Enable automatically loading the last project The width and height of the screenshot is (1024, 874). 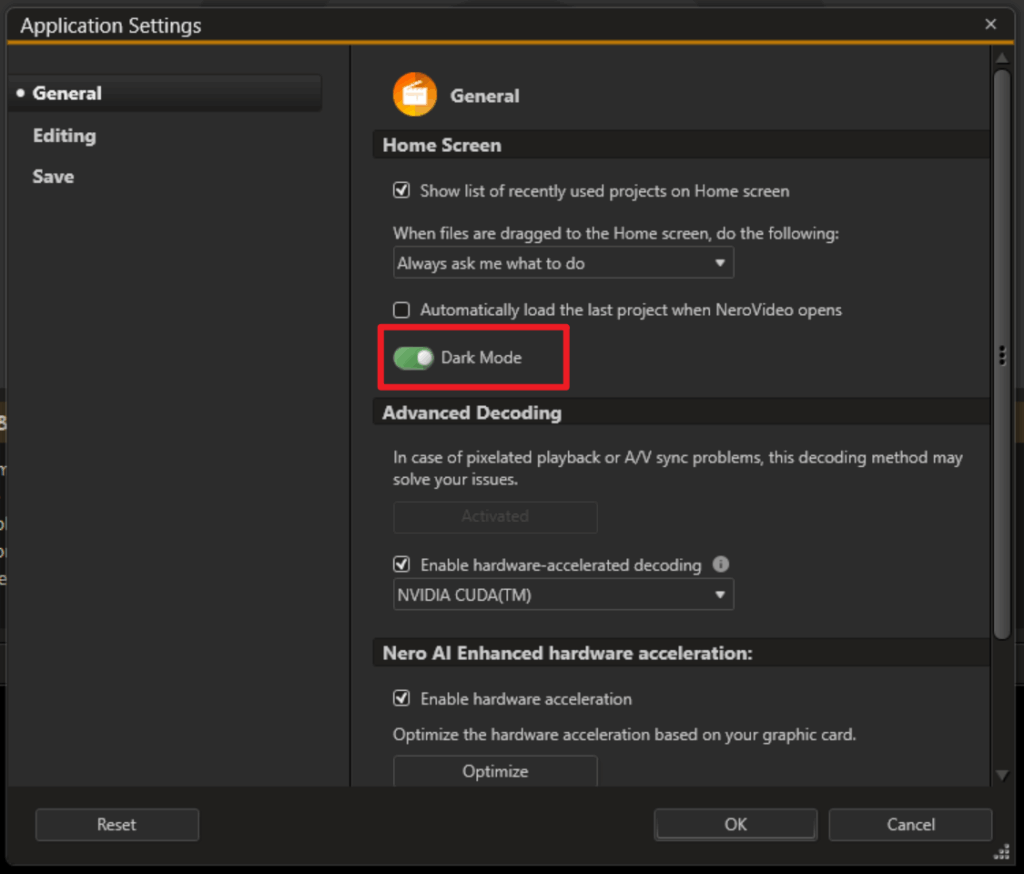click(x=401, y=310)
